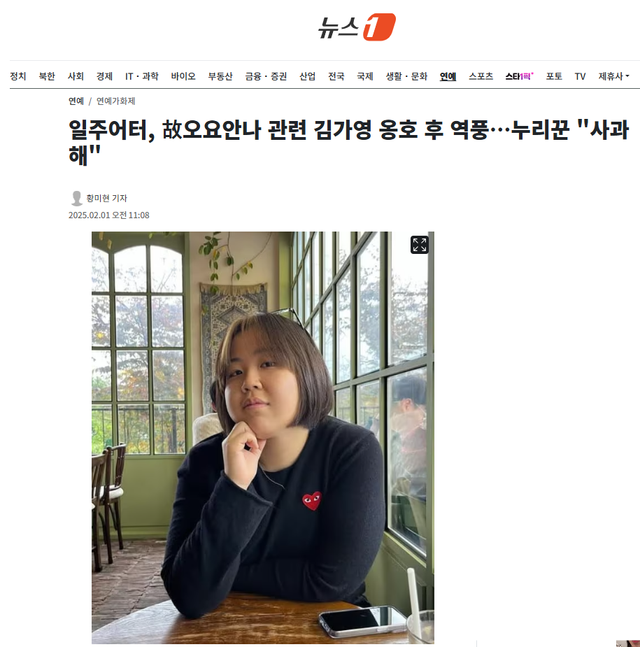Click the 연예 breadcrumb link
This screenshot has width=640, height=647.
click(76, 101)
